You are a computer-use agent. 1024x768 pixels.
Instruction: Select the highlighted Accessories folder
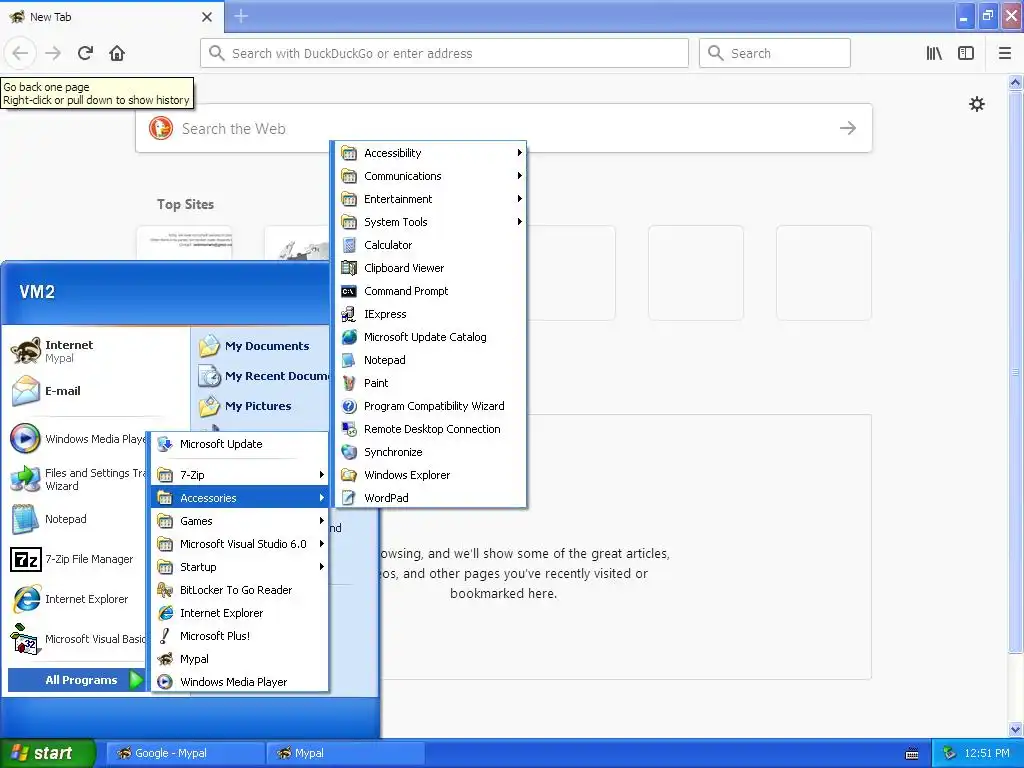tap(240, 498)
